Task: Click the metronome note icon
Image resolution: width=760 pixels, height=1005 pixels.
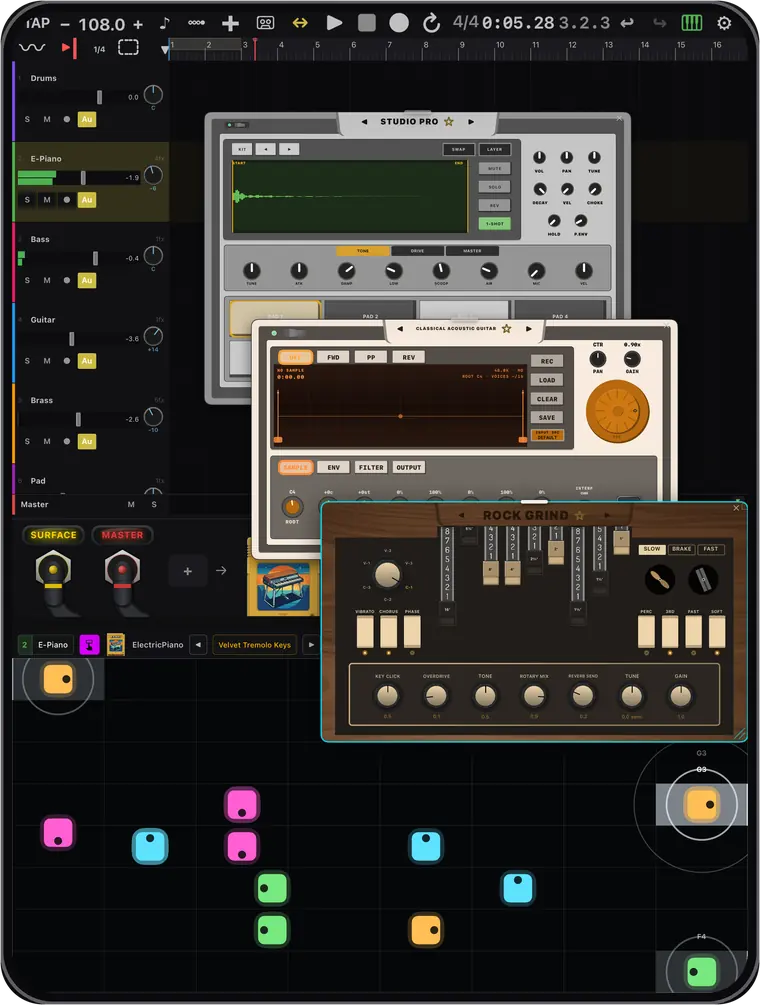Action: (x=165, y=23)
